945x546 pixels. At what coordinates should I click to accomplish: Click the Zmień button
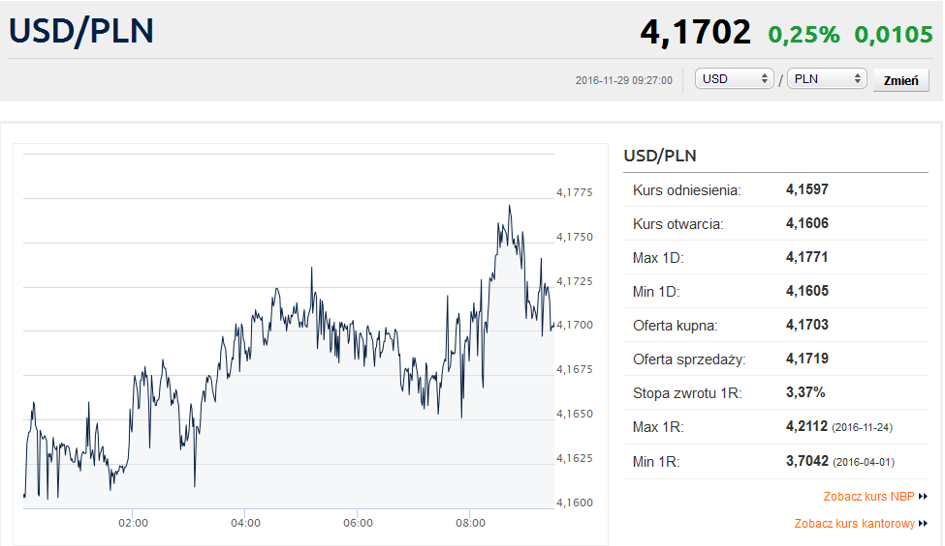click(901, 80)
